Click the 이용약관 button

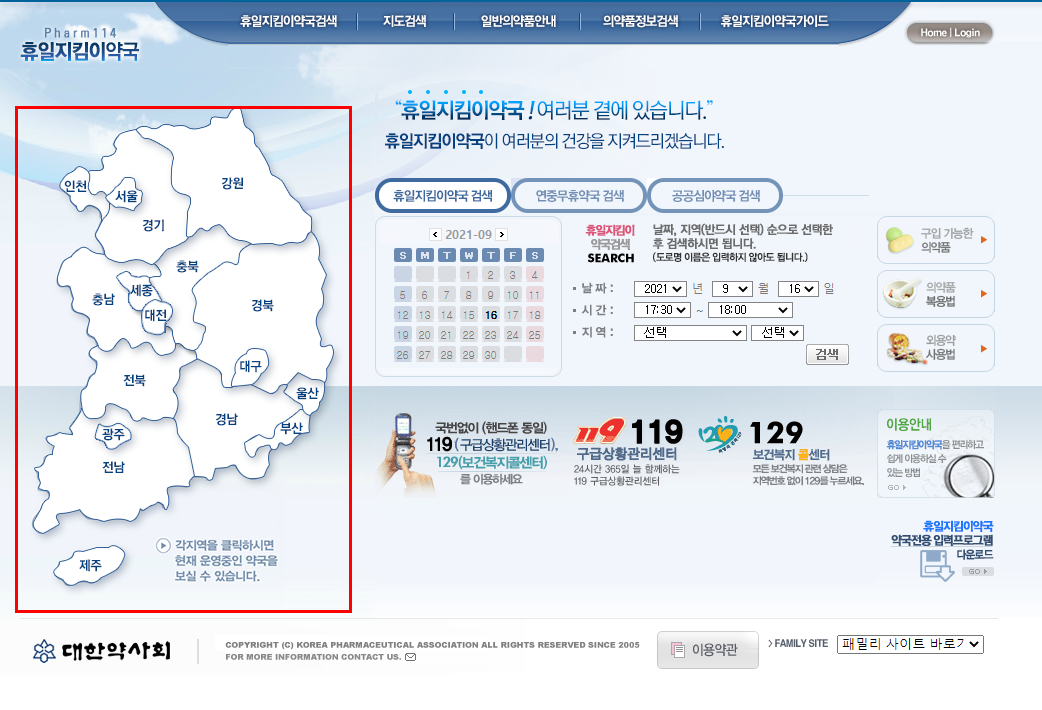pyautogui.click(x=708, y=650)
